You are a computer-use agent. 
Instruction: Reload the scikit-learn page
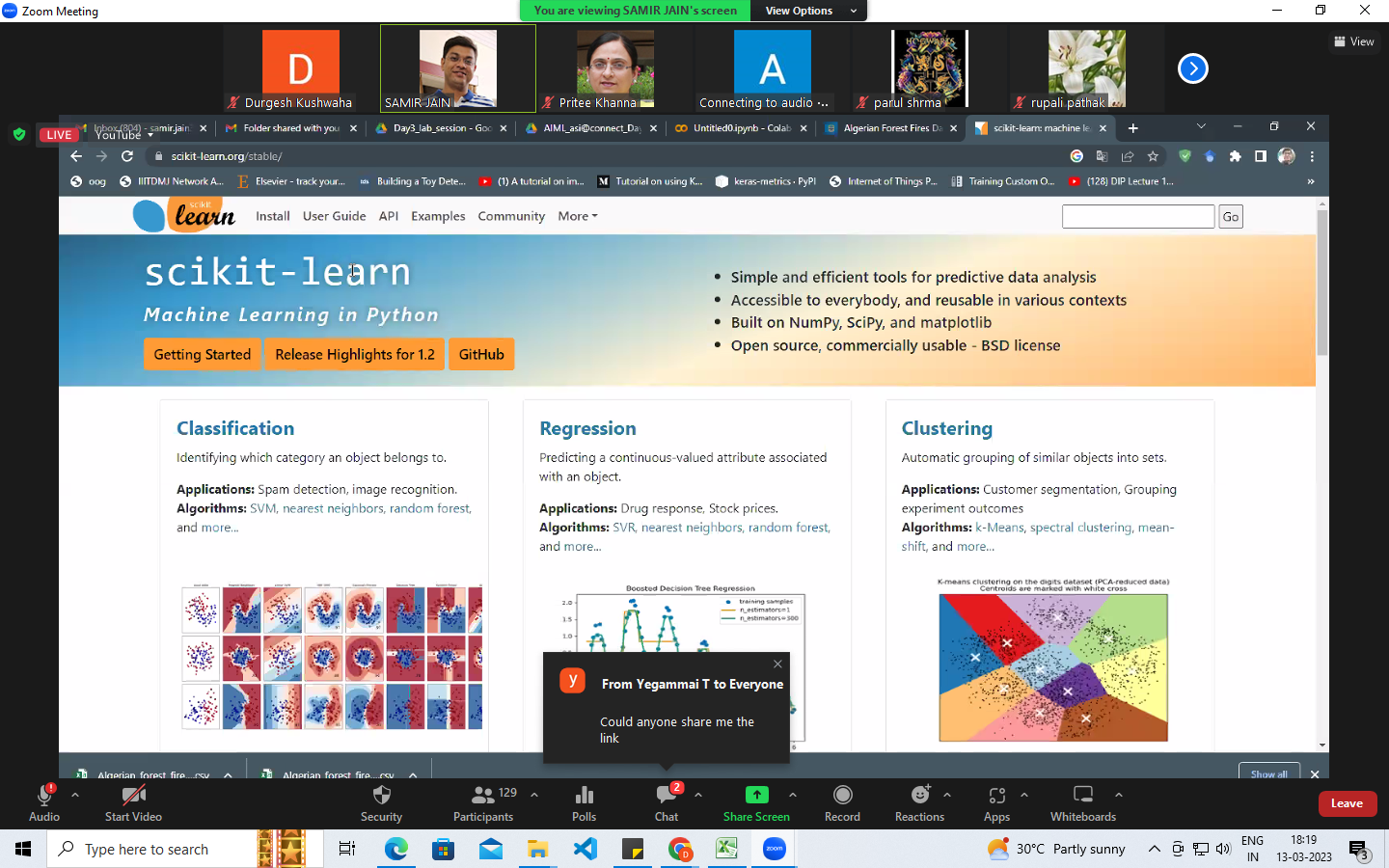(x=127, y=156)
